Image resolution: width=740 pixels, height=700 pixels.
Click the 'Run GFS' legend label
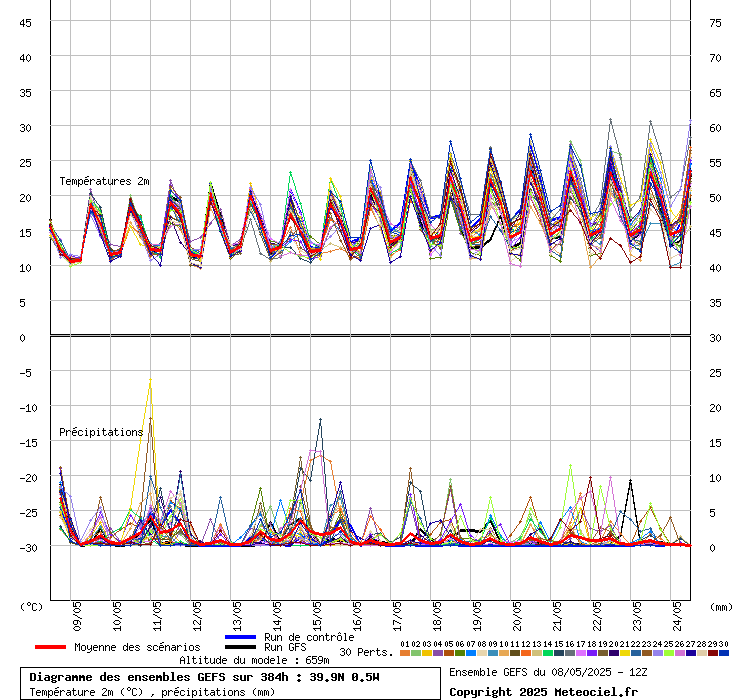click(x=285, y=647)
